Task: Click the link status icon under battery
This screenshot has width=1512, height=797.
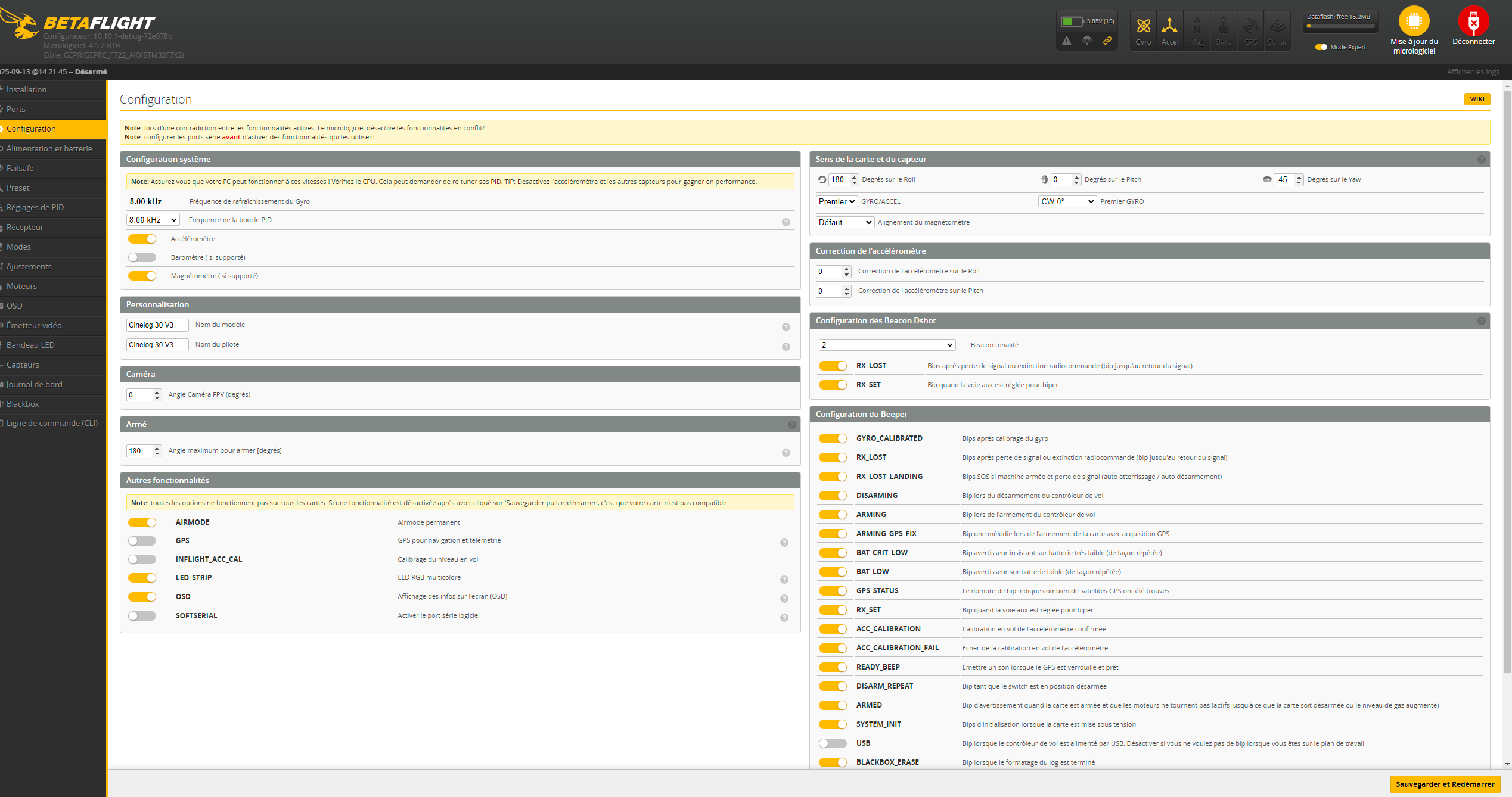Action: point(1107,41)
